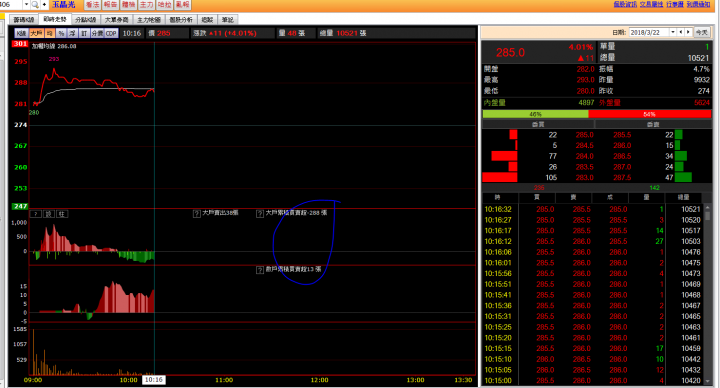Image resolution: width=720 pixels, height=388 pixels.
Task: Click ask price 287.5 with 47 volume
Action: point(622,178)
